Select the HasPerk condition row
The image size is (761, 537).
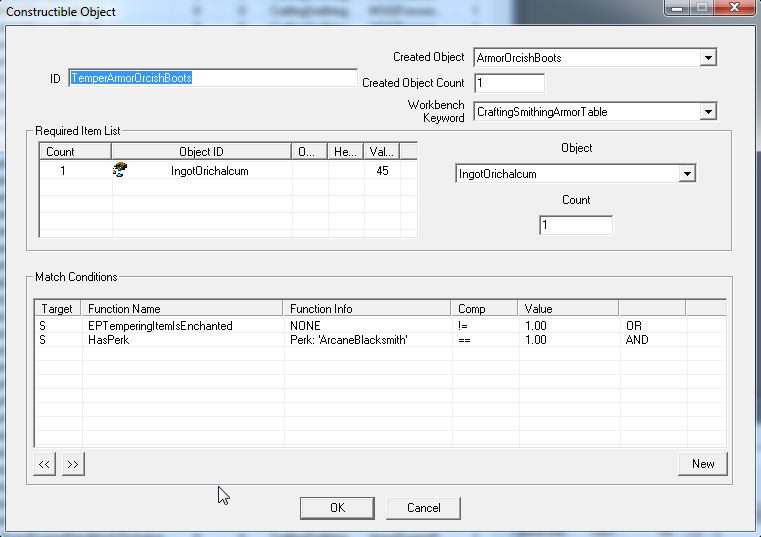pos(380,340)
